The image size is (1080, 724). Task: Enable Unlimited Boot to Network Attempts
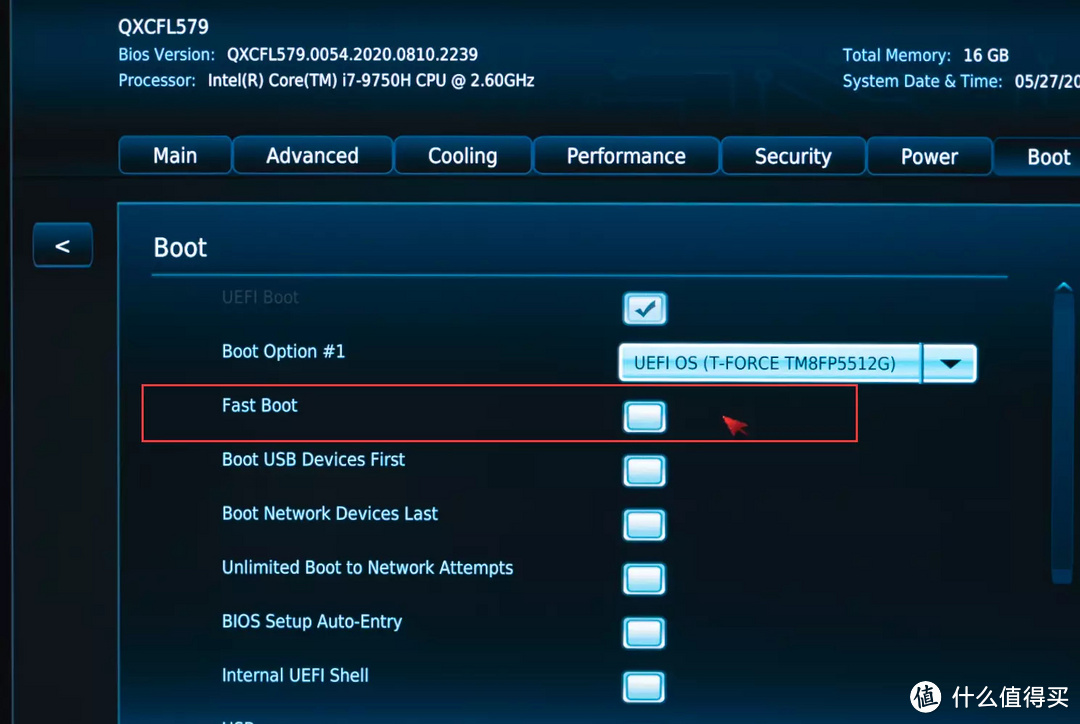(x=644, y=579)
